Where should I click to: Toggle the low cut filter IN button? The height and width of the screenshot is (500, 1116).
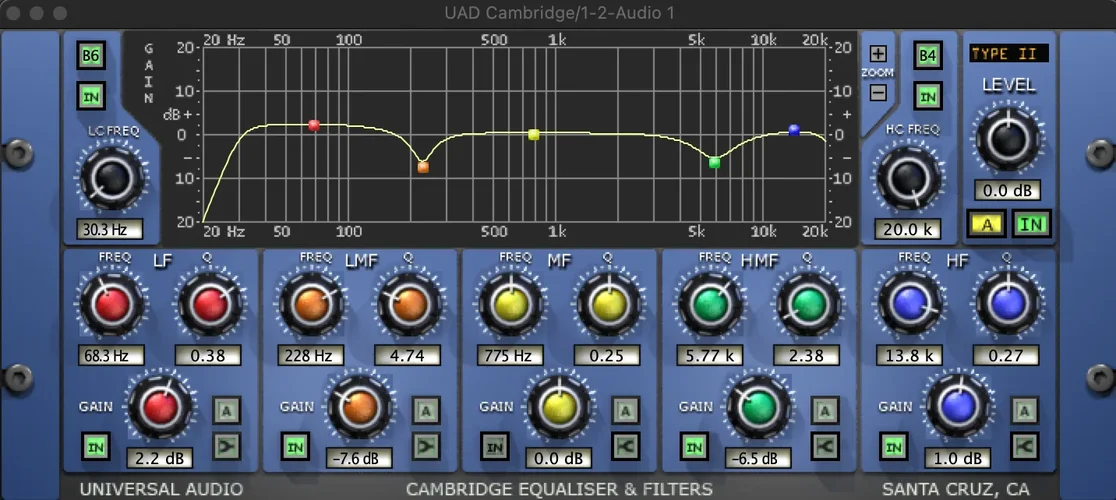point(91,95)
